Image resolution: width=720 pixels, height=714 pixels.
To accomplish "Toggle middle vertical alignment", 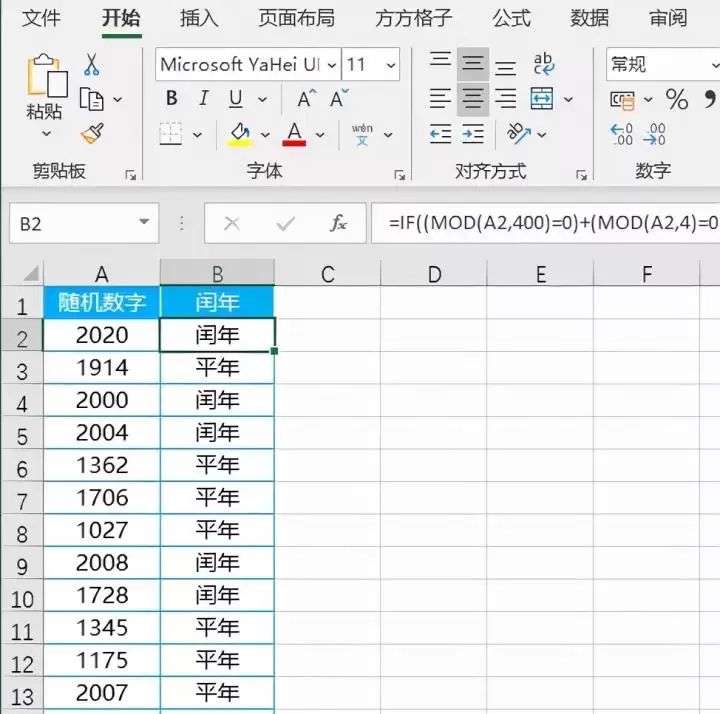I will [x=472, y=63].
